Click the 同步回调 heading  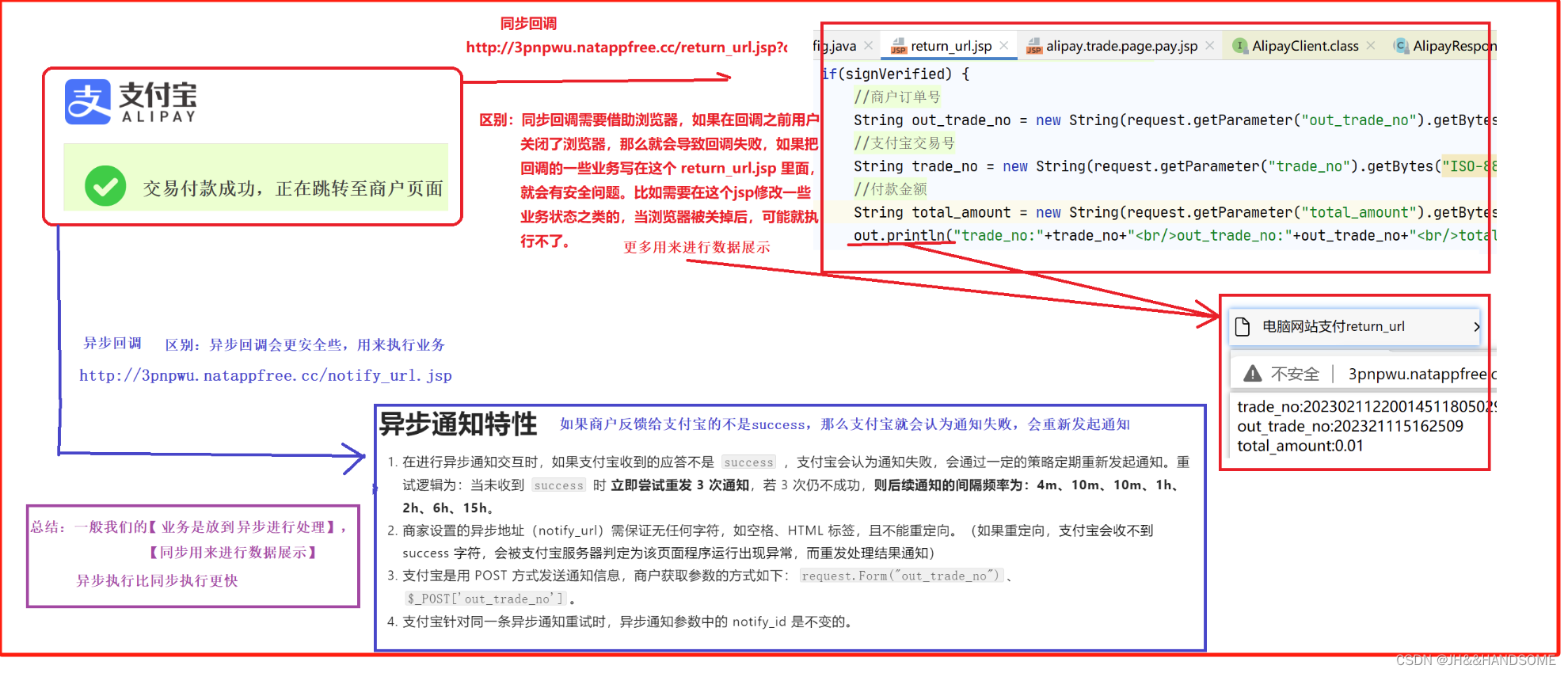(x=528, y=23)
